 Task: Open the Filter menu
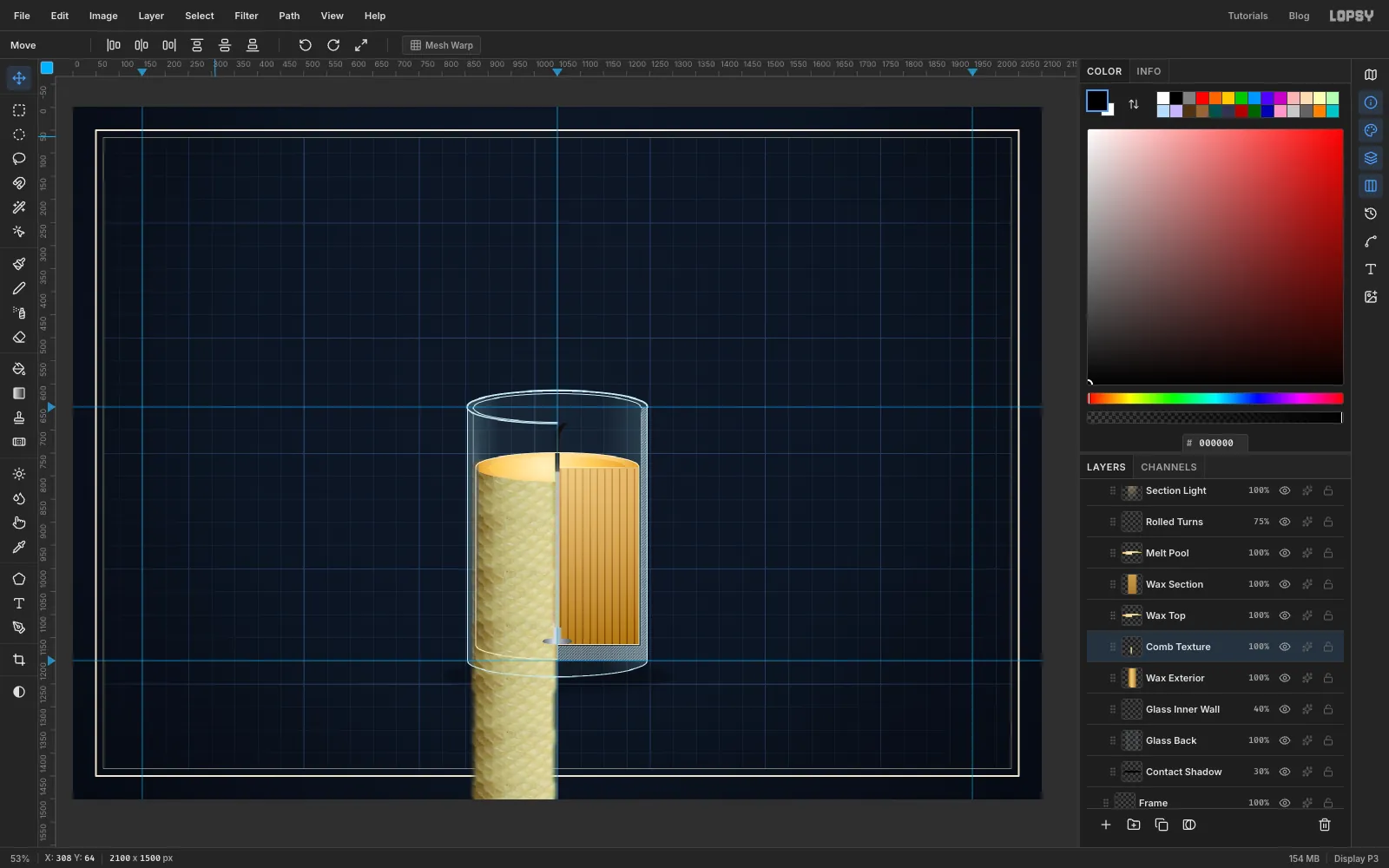(247, 16)
